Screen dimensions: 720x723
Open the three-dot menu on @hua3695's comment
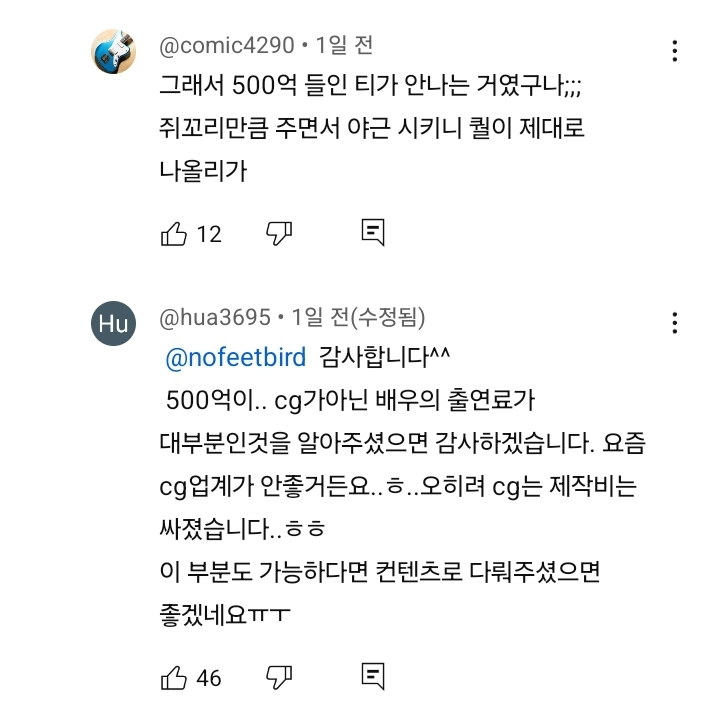pos(676,323)
